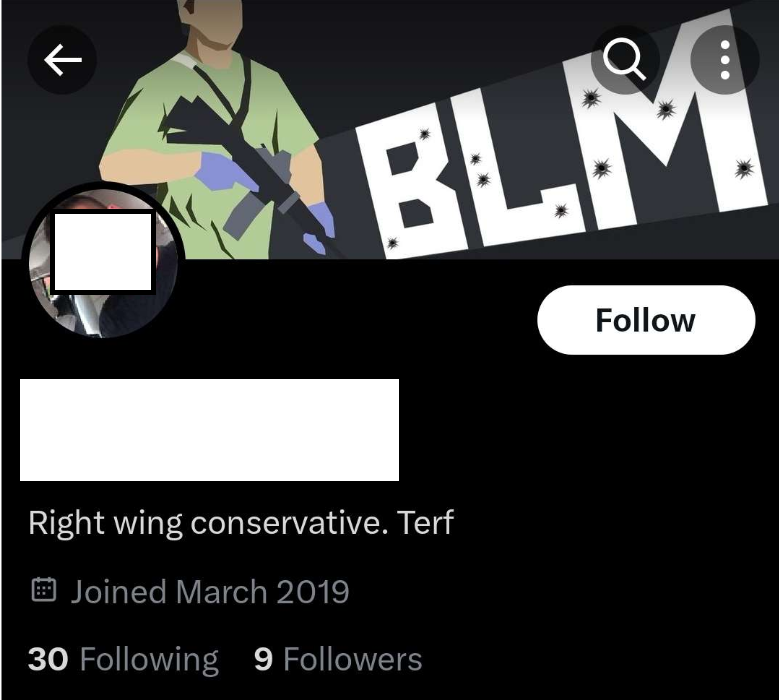Open the 9 Followers list
The image size is (779, 700).
point(338,660)
